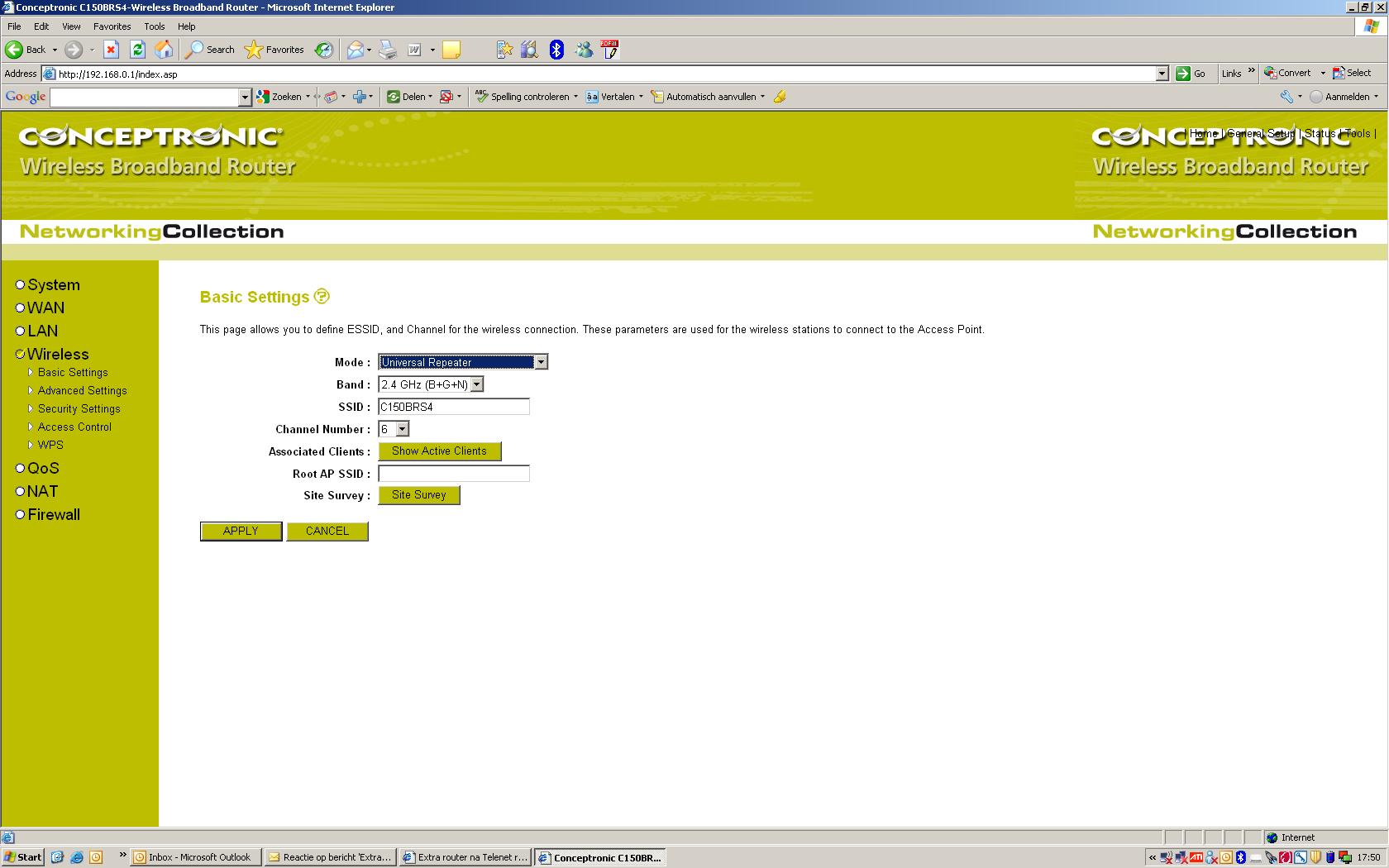The height and width of the screenshot is (868, 1389).
Task: Click the Forward navigation arrow icon
Action: tap(74, 50)
